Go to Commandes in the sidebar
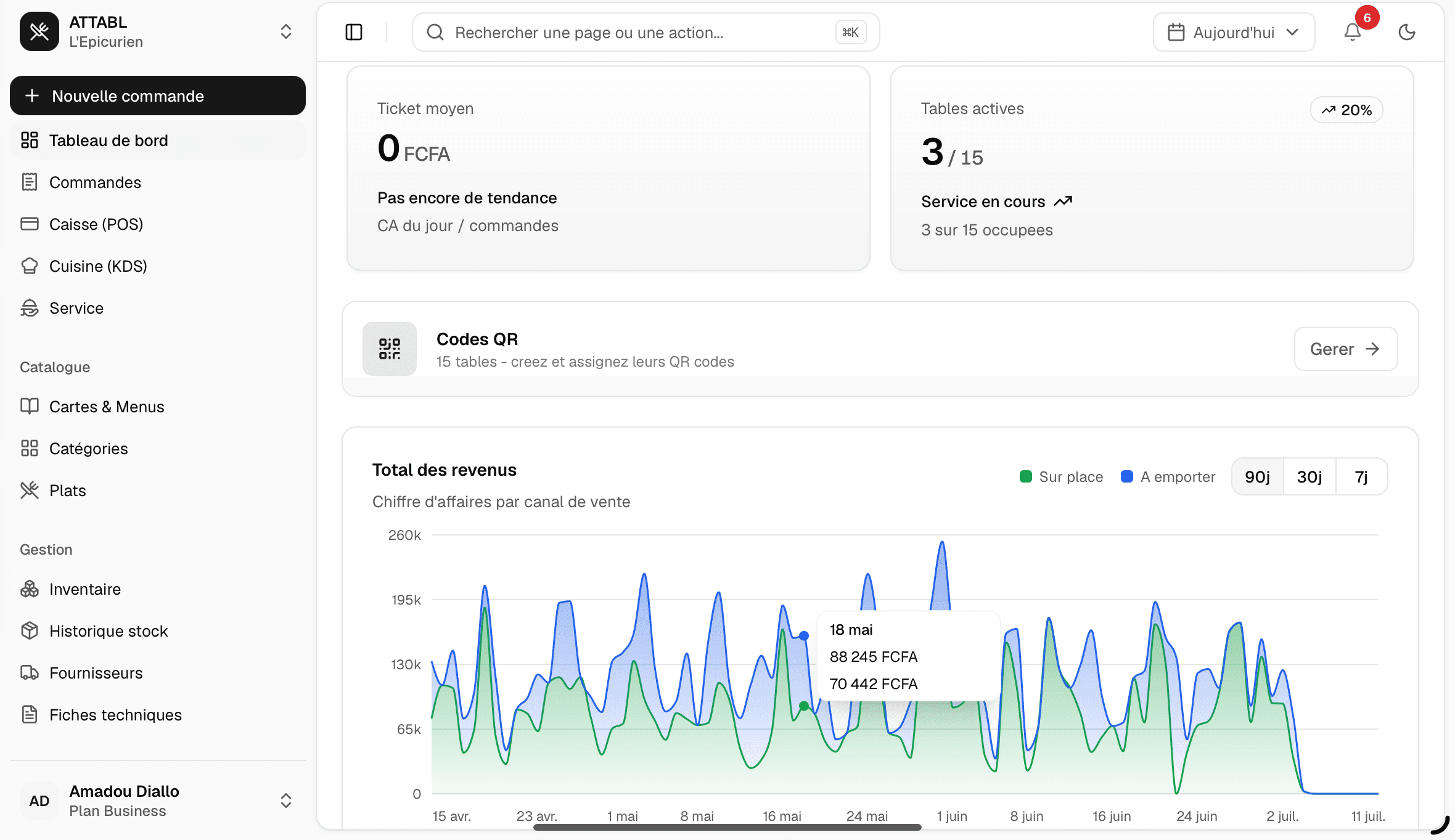1455x840 pixels. [158, 182]
